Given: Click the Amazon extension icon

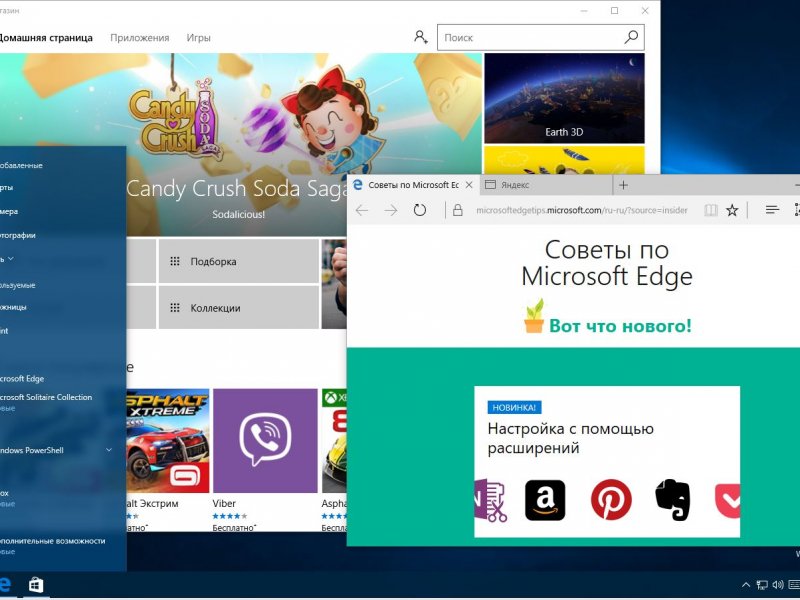Looking at the screenshot, I should (545, 500).
